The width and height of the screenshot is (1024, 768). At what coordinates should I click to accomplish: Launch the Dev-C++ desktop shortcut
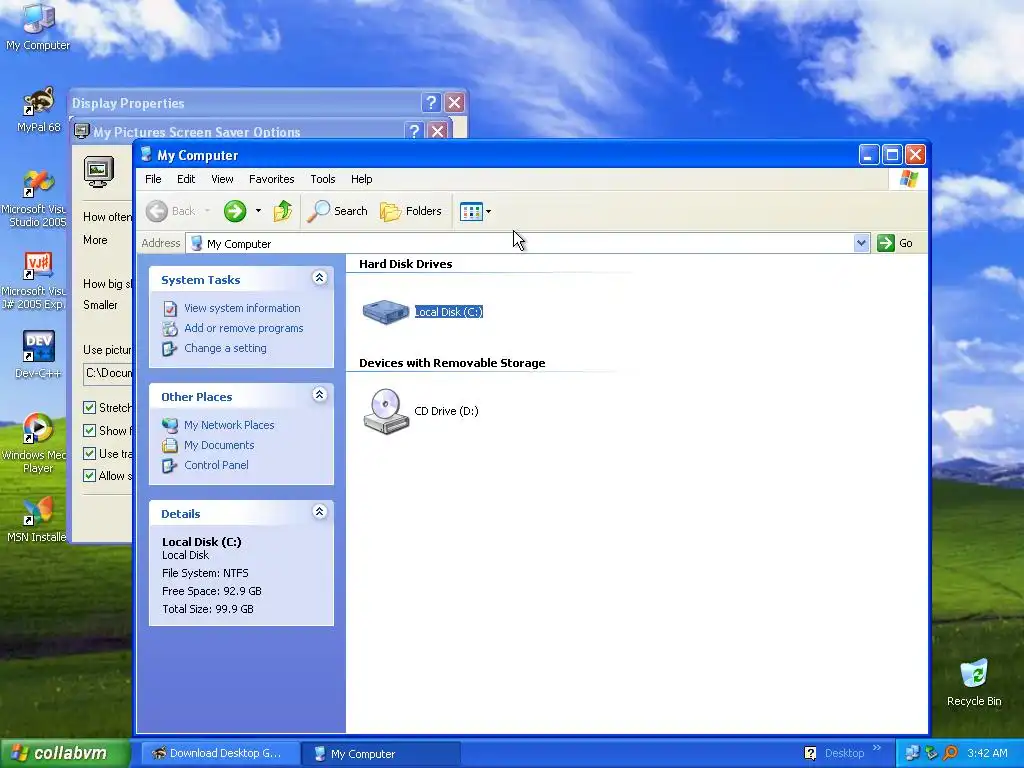(x=38, y=355)
